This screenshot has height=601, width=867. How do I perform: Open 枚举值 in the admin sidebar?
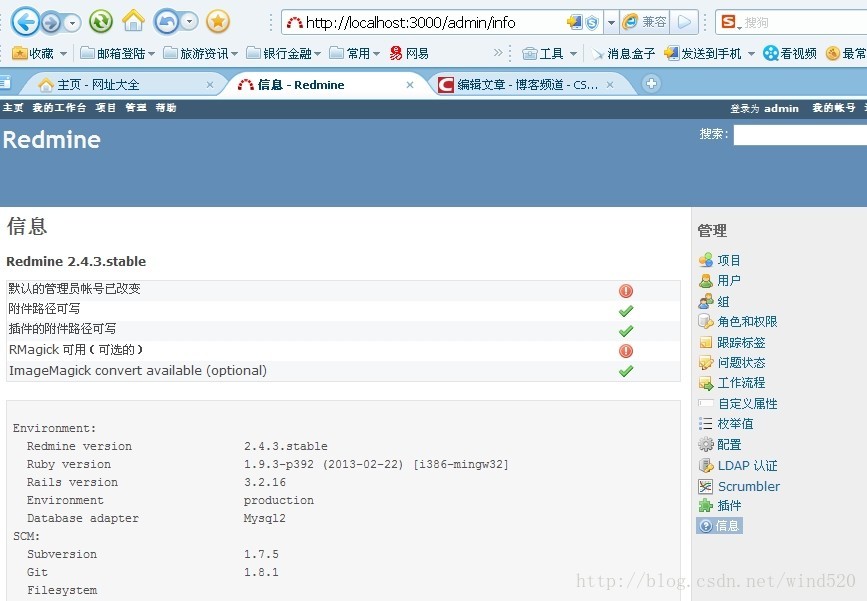pyautogui.click(x=735, y=424)
